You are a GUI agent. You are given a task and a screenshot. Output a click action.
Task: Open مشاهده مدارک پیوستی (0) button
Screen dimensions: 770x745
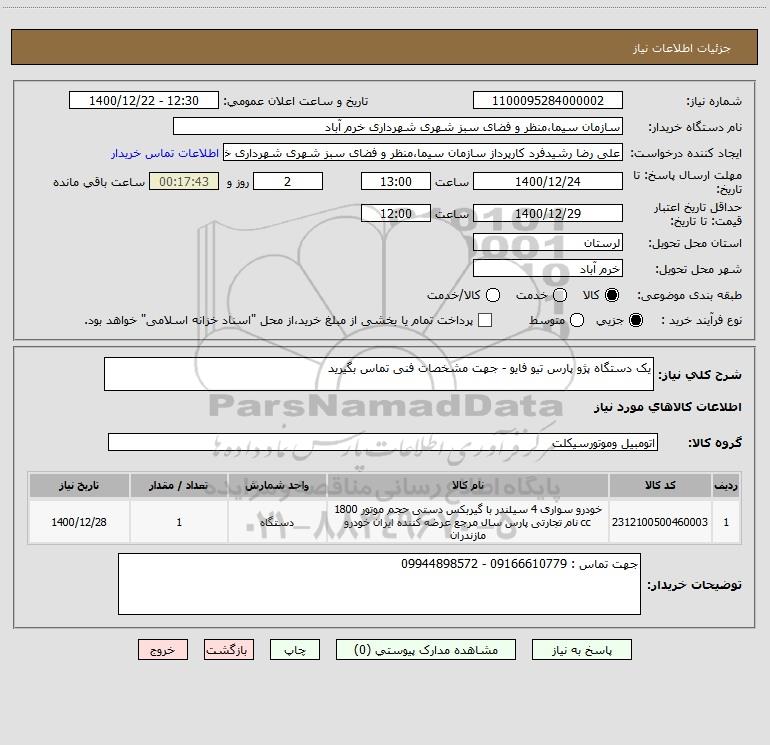pyautogui.click(x=426, y=649)
